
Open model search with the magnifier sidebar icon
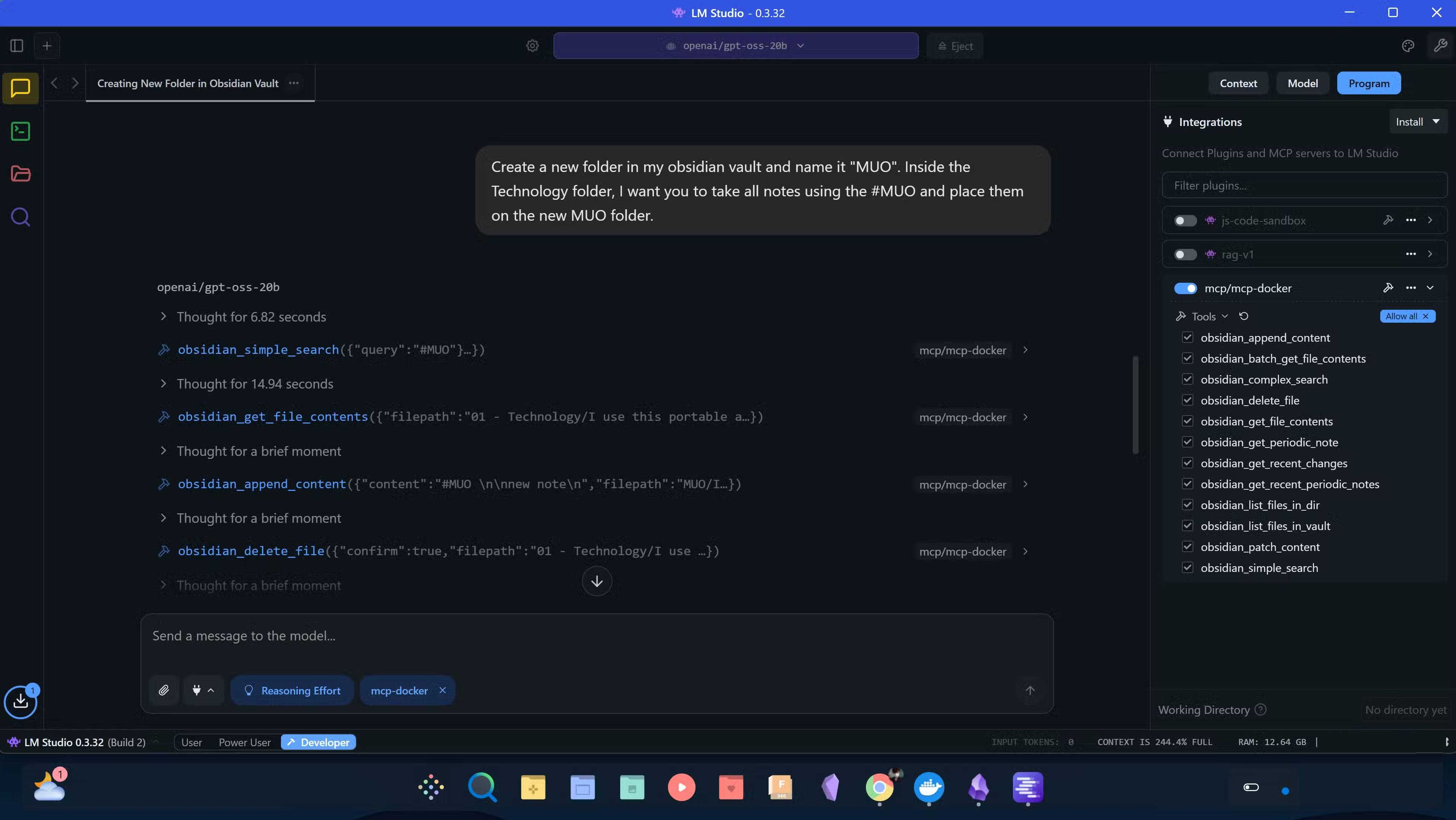pyautogui.click(x=20, y=217)
